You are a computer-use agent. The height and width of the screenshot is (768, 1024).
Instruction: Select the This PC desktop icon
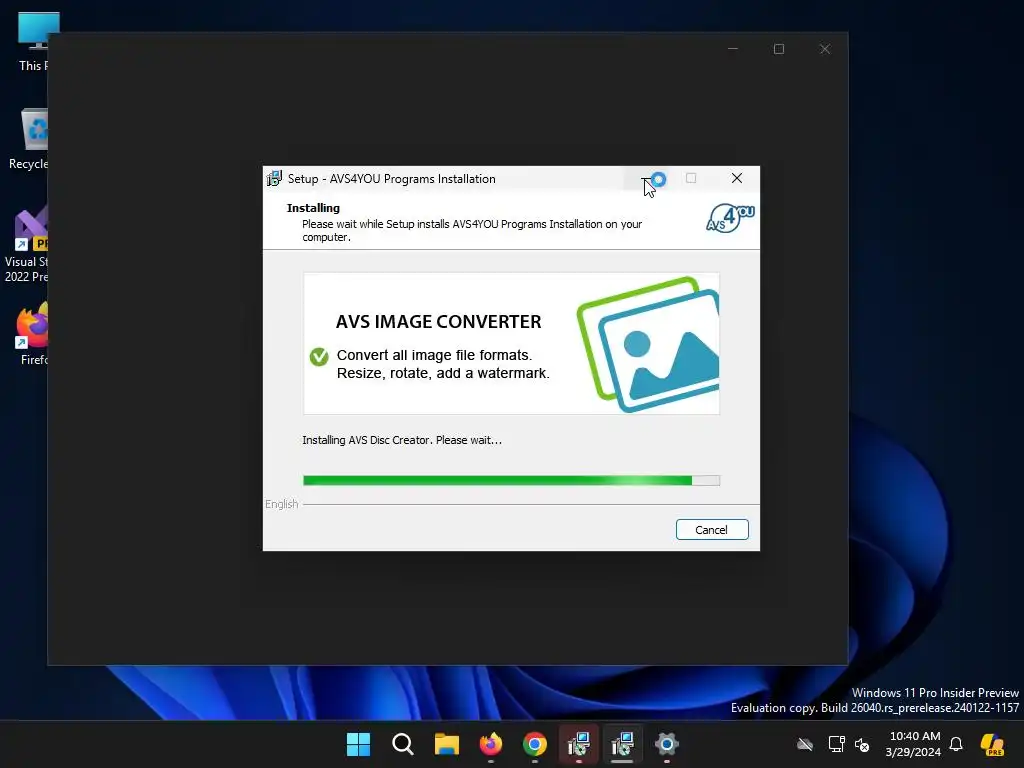[33, 41]
